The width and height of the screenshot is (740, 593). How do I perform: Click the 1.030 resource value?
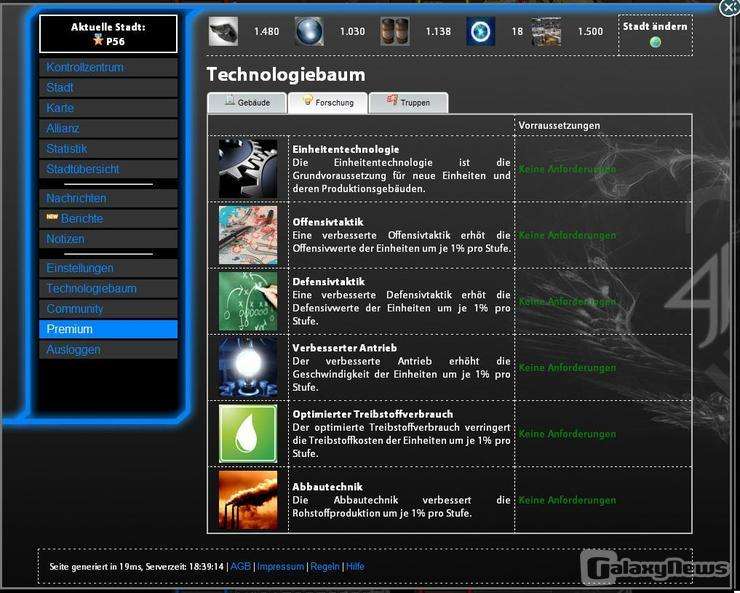(352, 32)
